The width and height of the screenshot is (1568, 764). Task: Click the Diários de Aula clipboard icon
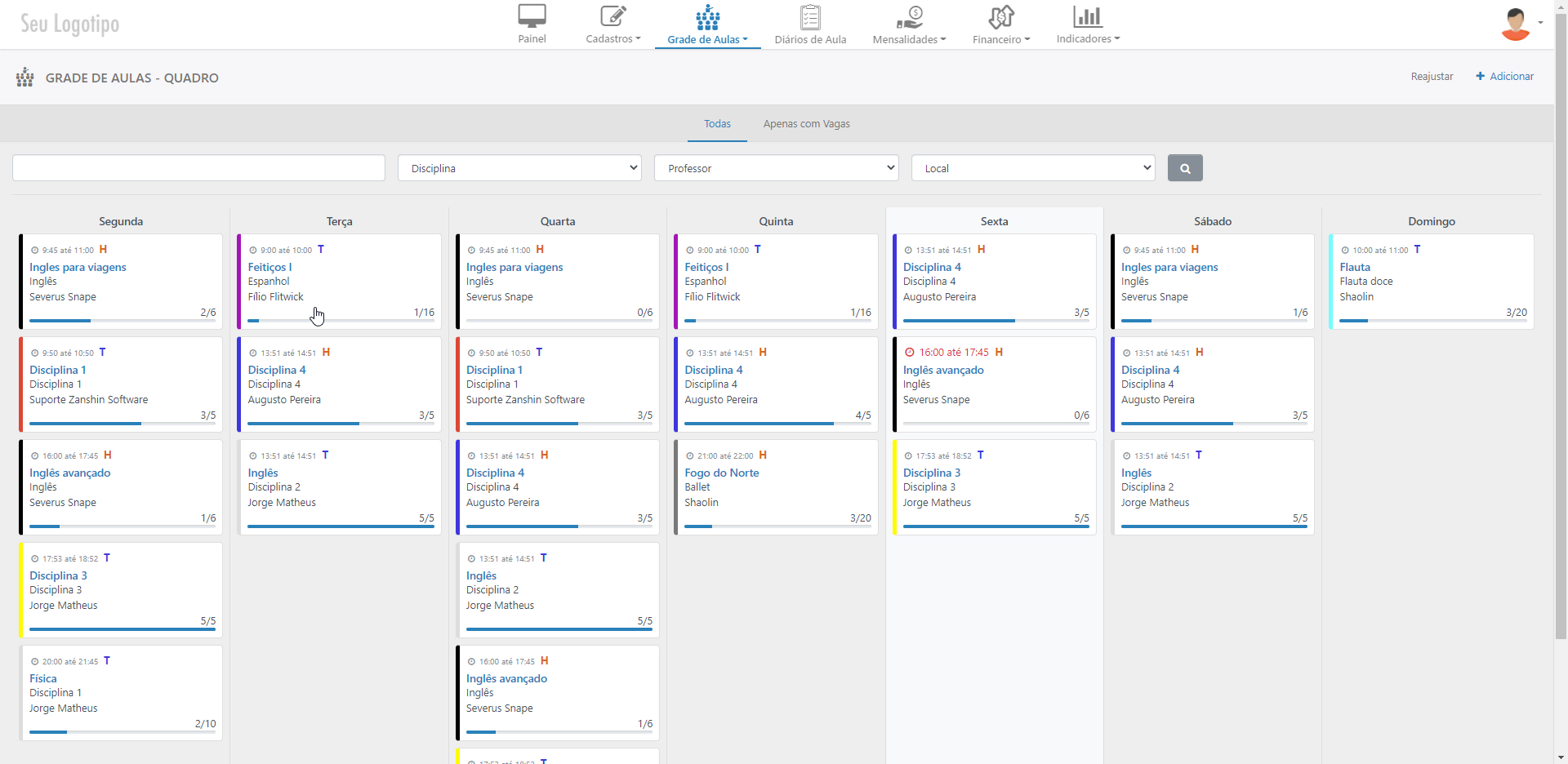(810, 16)
